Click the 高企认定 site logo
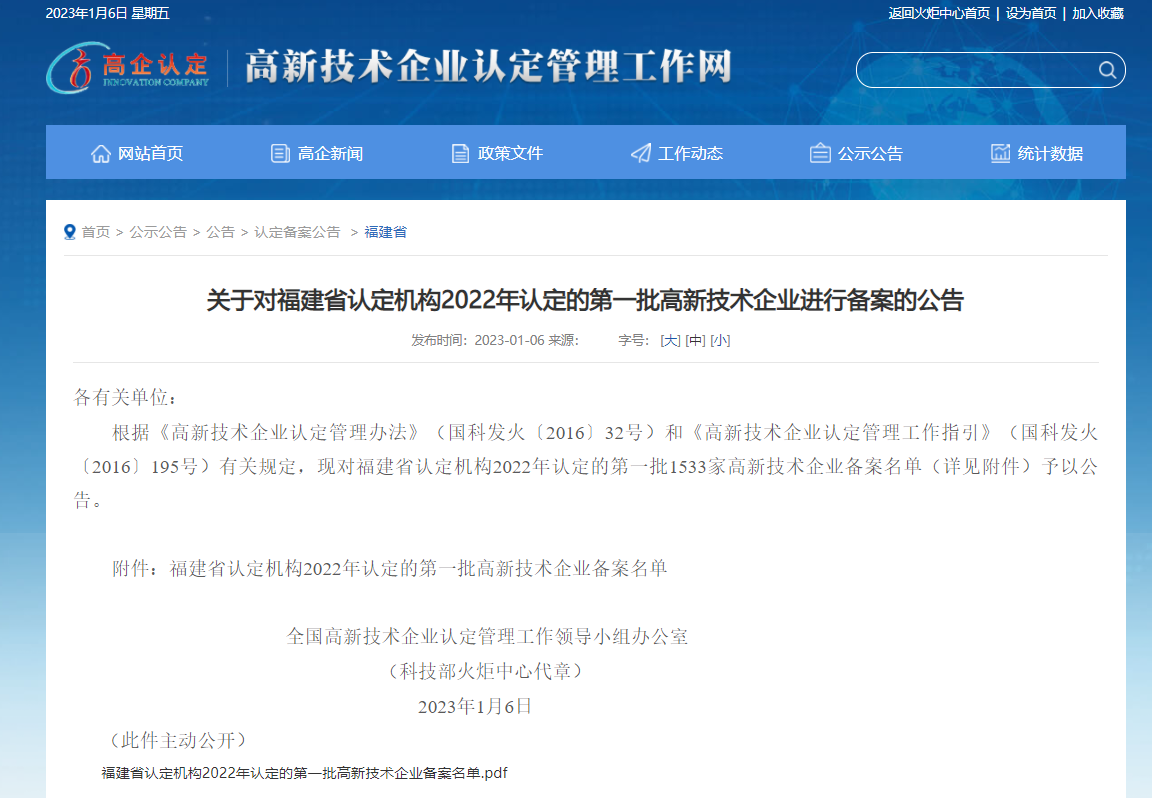 tap(128, 67)
